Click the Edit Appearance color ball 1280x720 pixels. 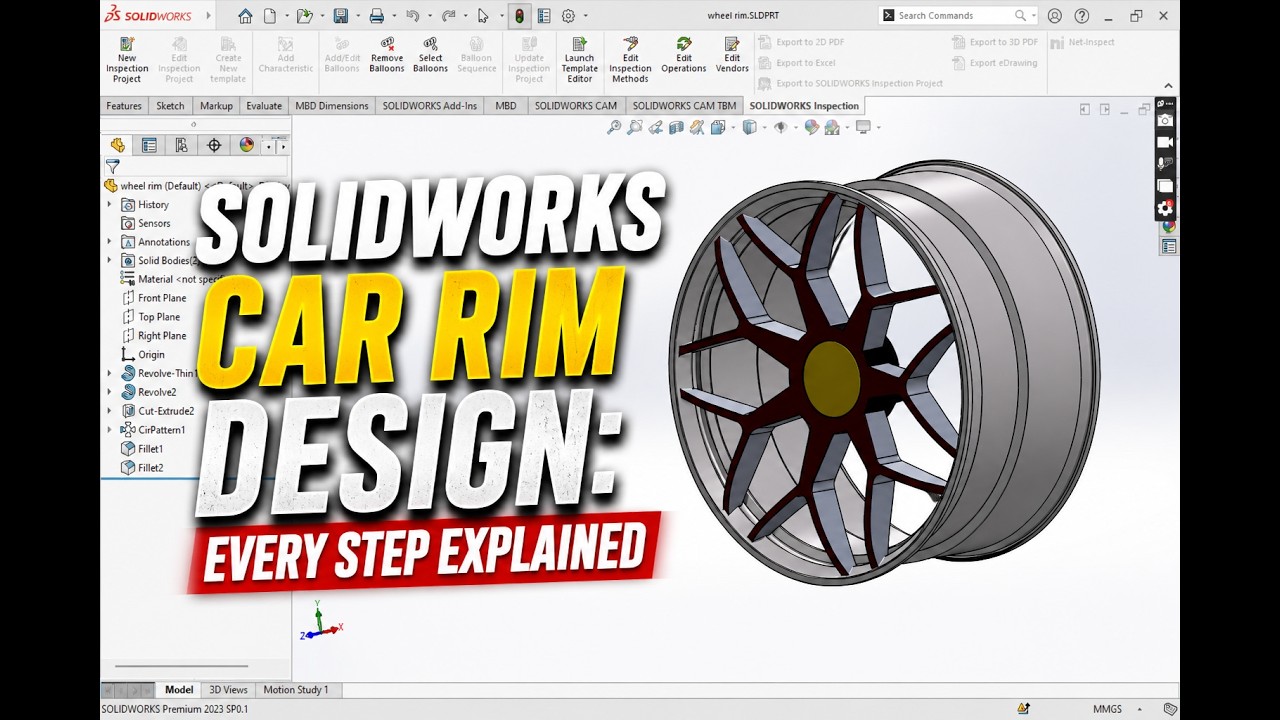[811, 127]
